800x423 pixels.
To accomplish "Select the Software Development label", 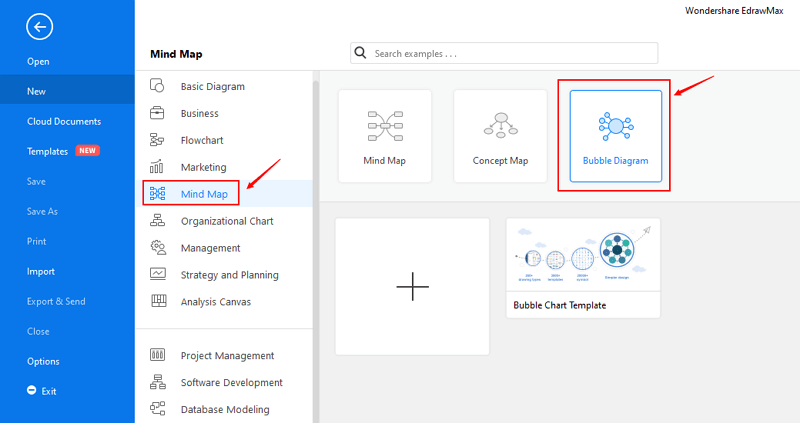I will (x=232, y=383).
